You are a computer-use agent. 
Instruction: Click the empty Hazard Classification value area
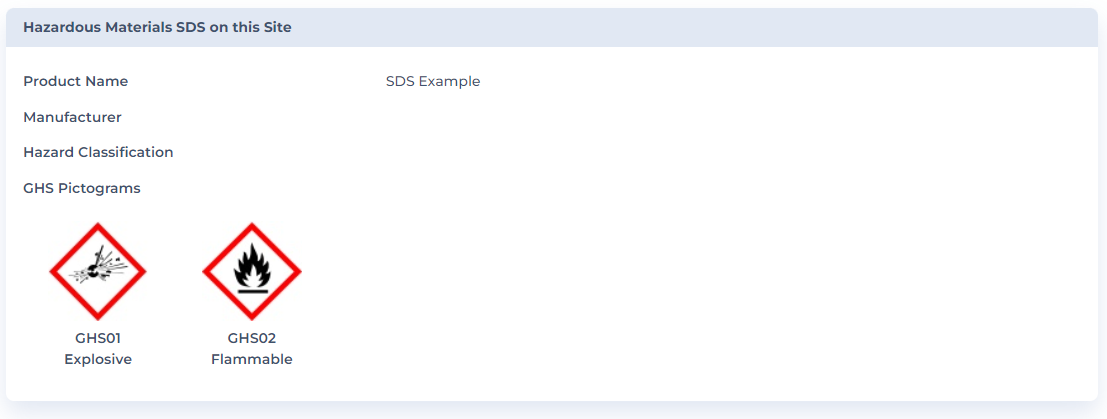click(x=433, y=152)
